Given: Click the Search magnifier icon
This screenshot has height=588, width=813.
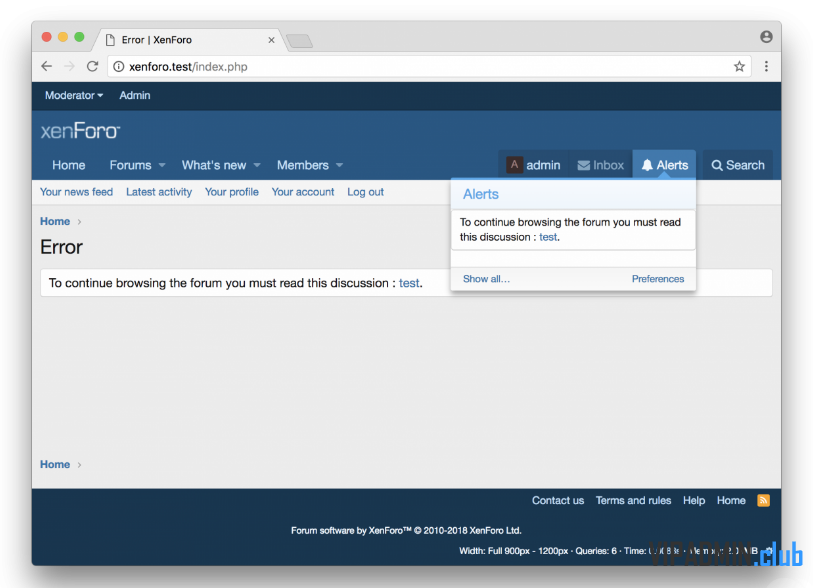Looking at the screenshot, I should pos(717,165).
